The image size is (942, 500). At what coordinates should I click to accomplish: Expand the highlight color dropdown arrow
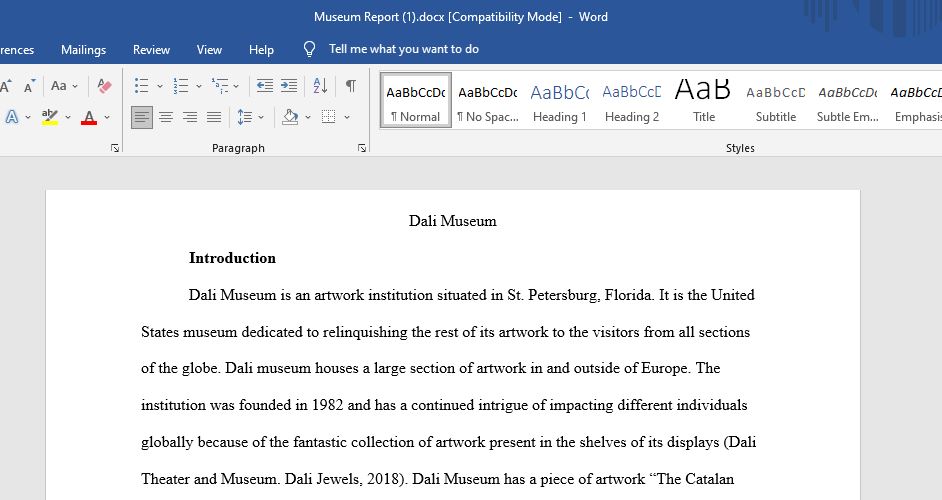click(x=67, y=117)
